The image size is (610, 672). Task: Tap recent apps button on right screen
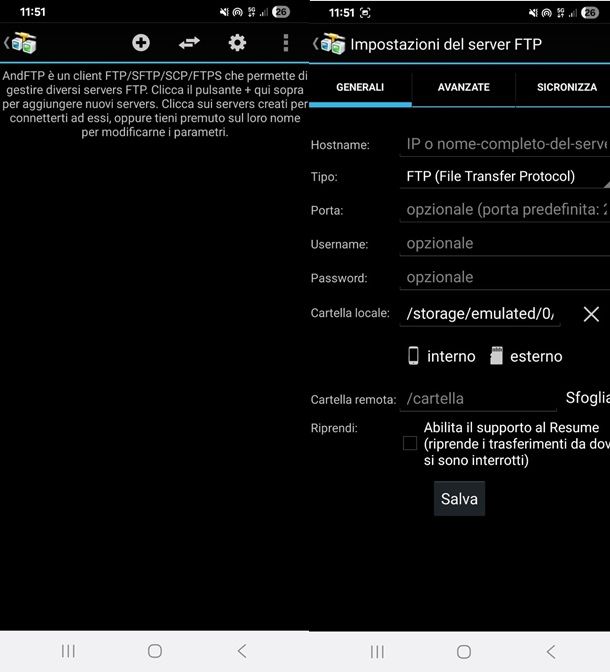tap(377, 652)
